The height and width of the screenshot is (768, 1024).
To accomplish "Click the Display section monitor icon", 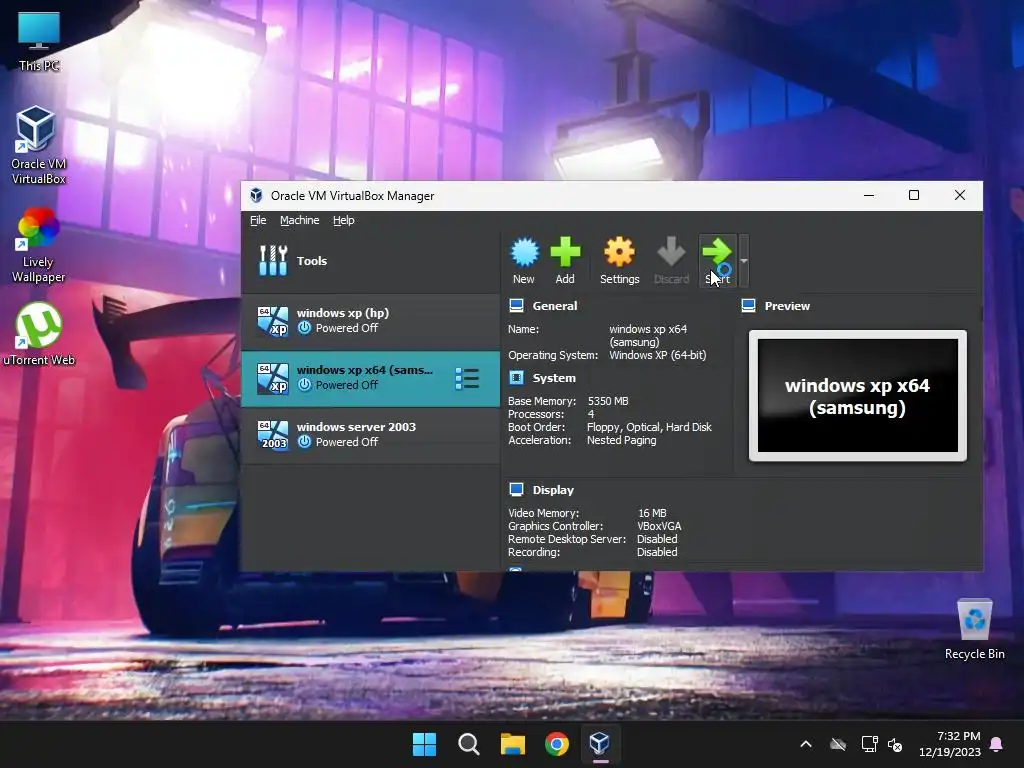I will point(517,489).
